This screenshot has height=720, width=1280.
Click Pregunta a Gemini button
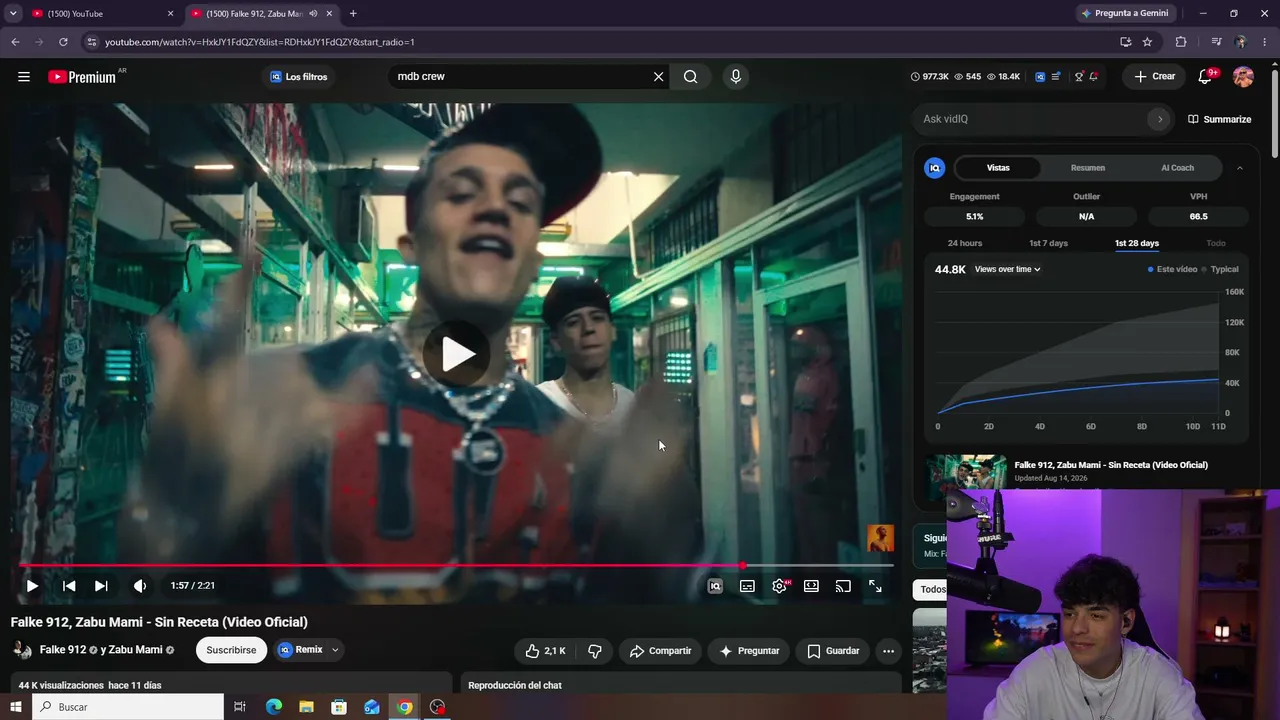[1124, 13]
